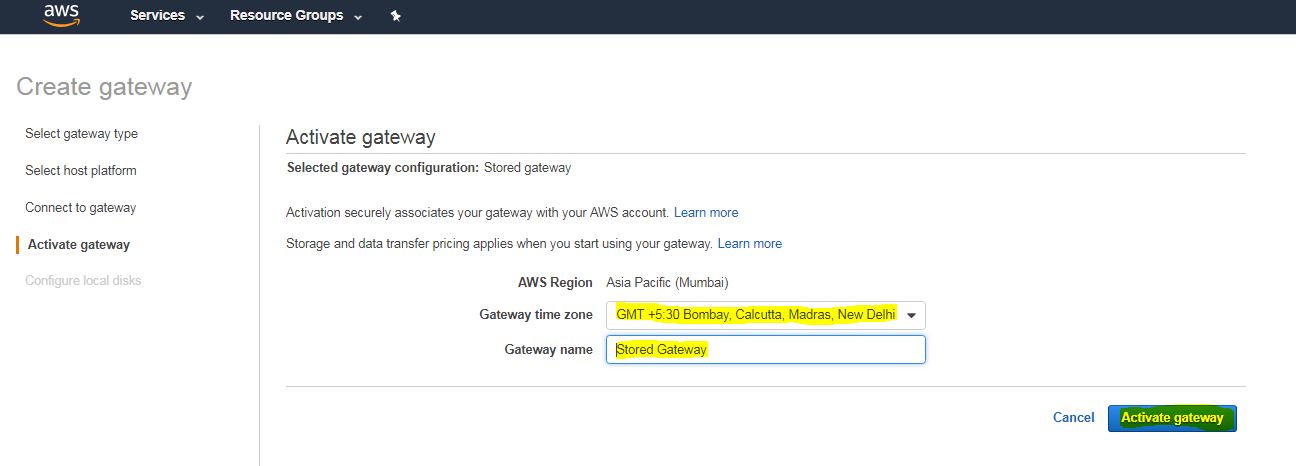Click the blue Activate gateway button

(x=1172, y=418)
